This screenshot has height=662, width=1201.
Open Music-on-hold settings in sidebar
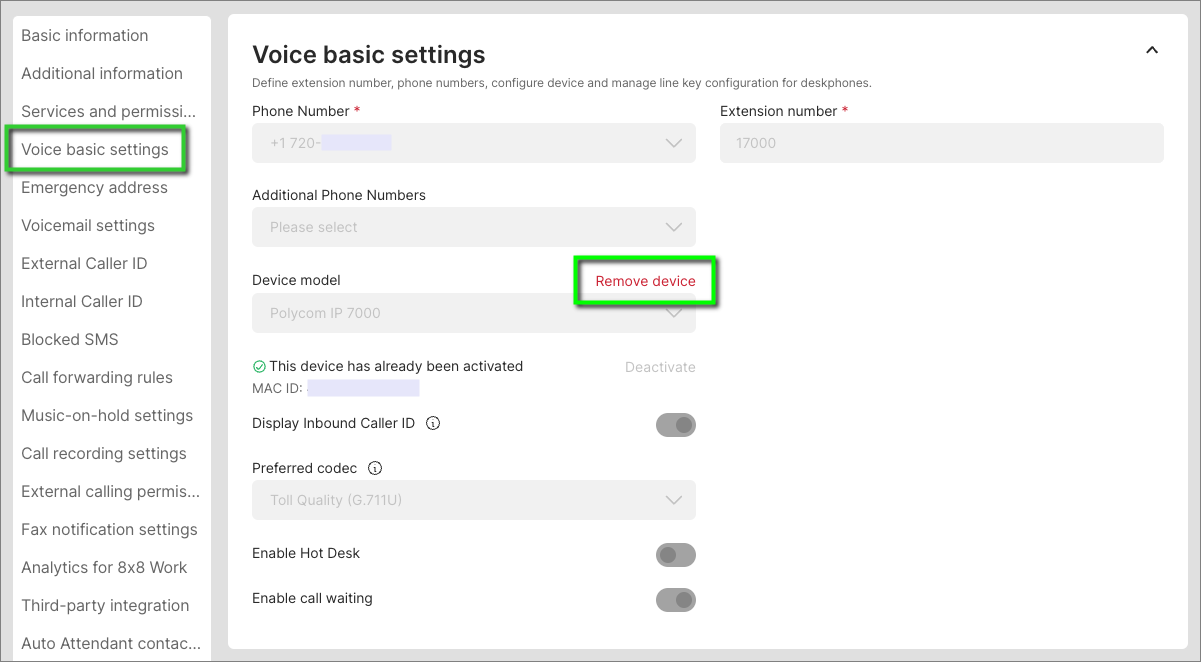point(107,415)
